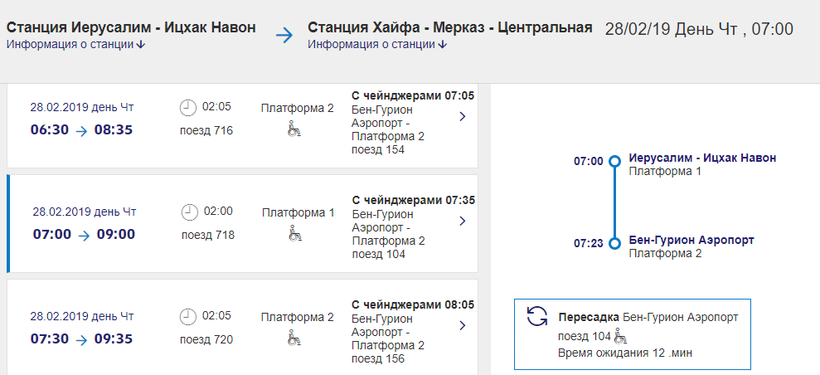This screenshot has height=375, width=820.
Task: Click the 07:00 Иерусалим stop marker
Action: pos(615,161)
